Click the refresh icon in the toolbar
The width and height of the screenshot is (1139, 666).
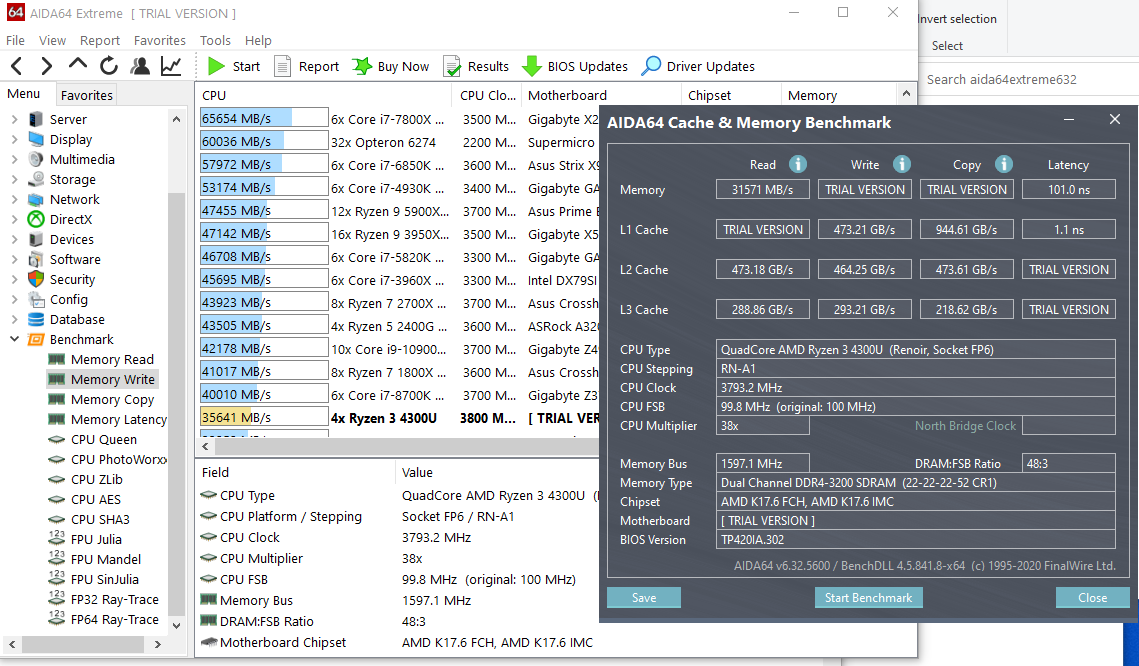(x=108, y=66)
